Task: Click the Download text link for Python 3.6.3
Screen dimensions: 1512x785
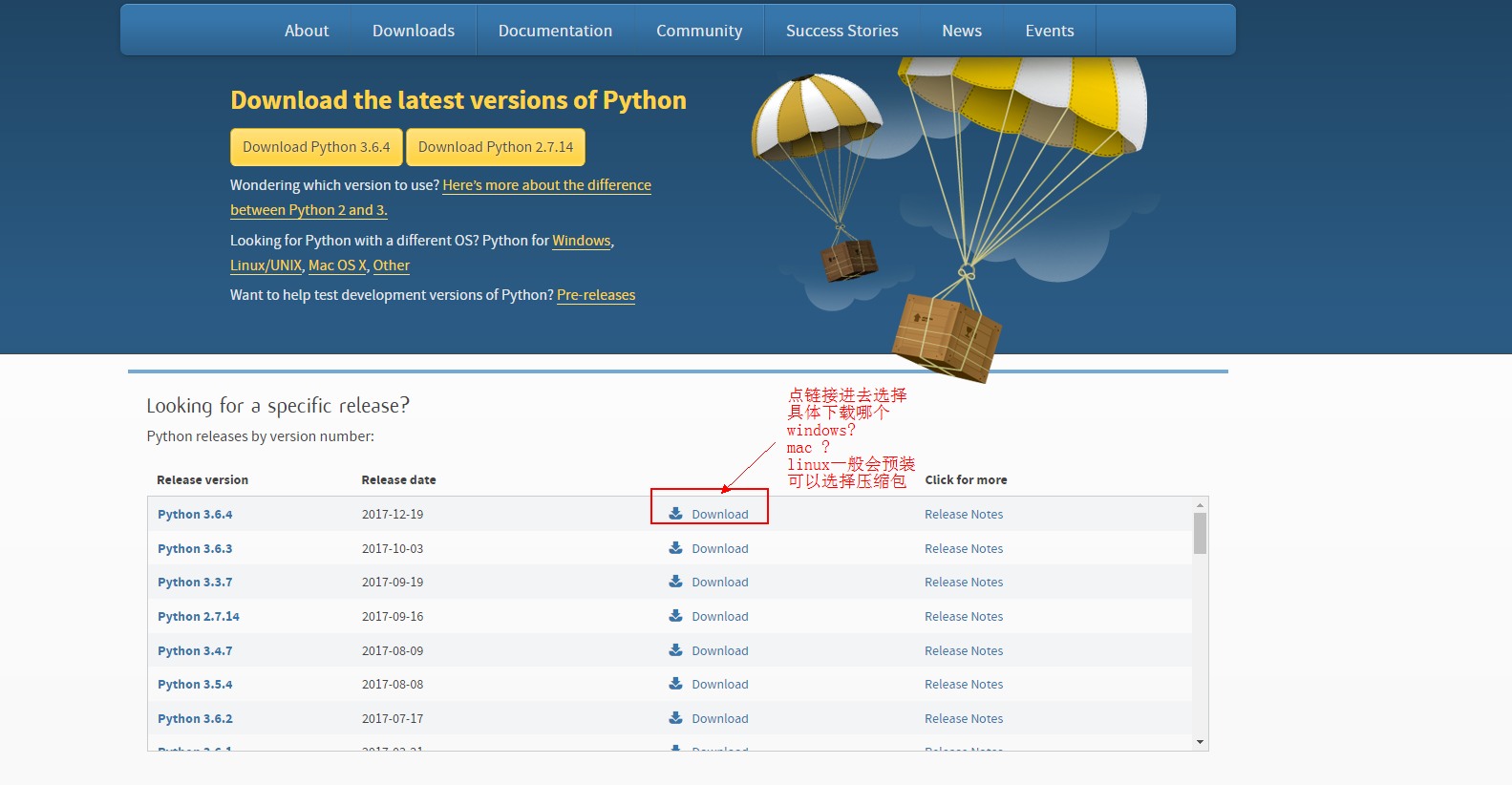Action: [x=720, y=548]
